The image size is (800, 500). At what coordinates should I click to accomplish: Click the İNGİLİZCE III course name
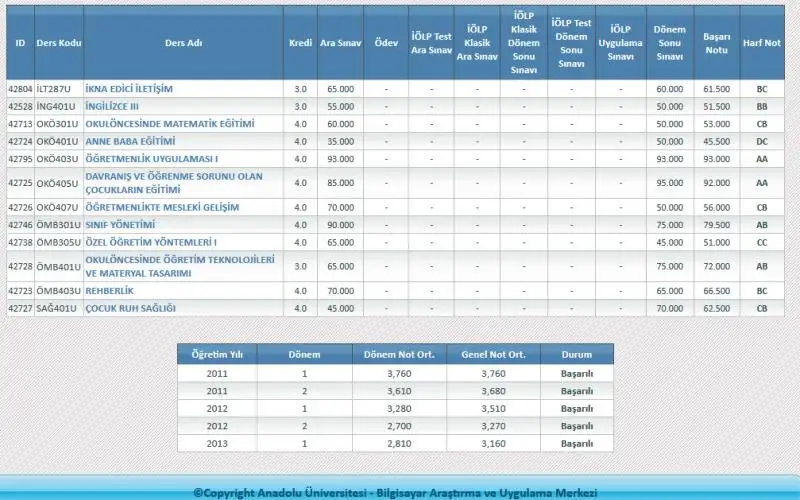click(112, 106)
